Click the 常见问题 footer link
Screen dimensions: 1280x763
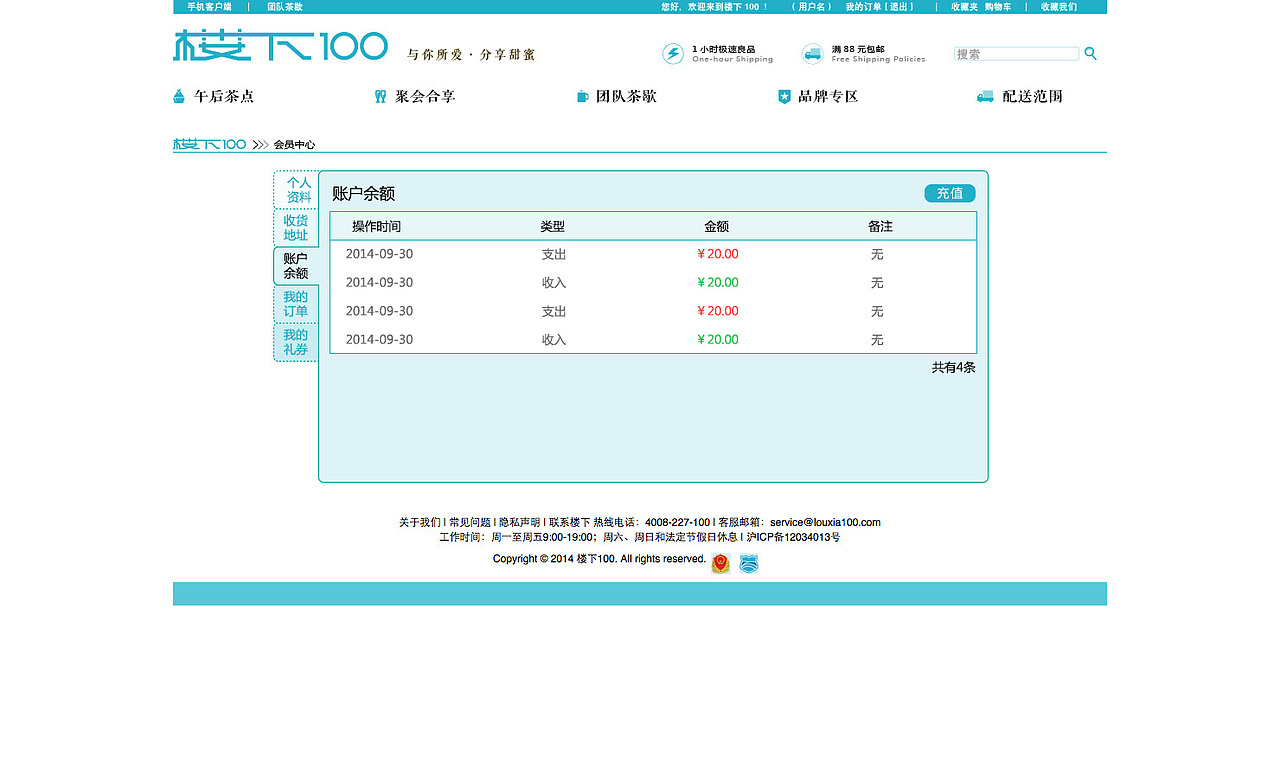click(470, 522)
